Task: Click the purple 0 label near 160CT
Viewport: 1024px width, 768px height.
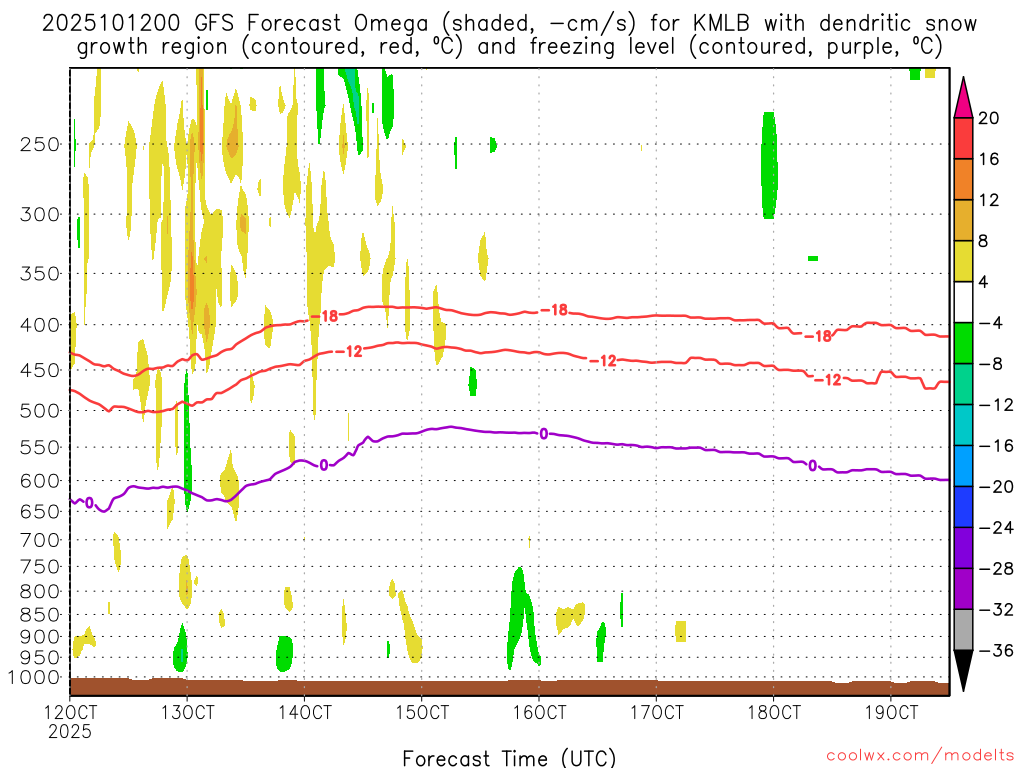Action: tap(543, 434)
